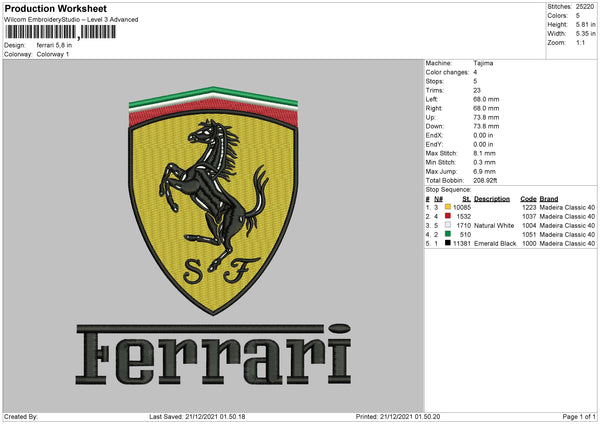Click the Min Stitch value 0.3 mm
Screen dimensions: 600x424
coord(484,163)
